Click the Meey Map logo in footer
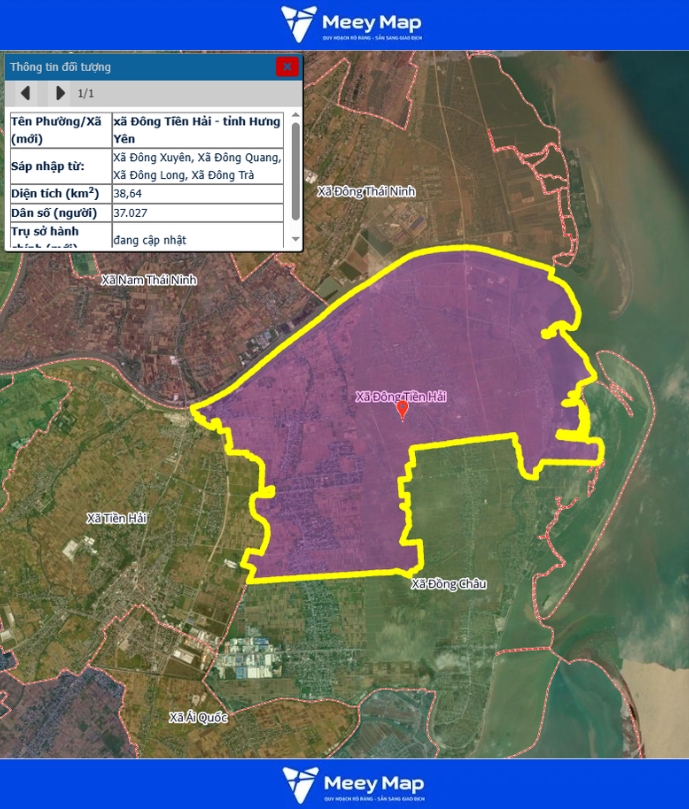 tap(352, 784)
